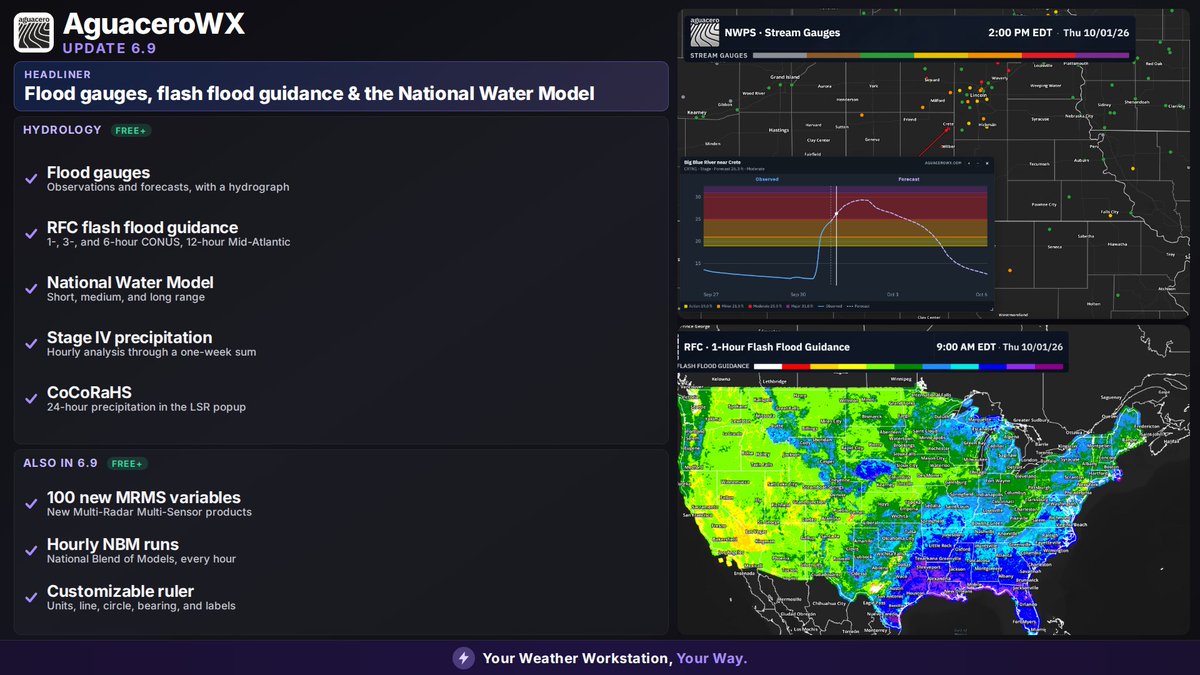Click the checkmark beside 100 new MRMS variables
Screen dimensions: 1200x675
32,504
